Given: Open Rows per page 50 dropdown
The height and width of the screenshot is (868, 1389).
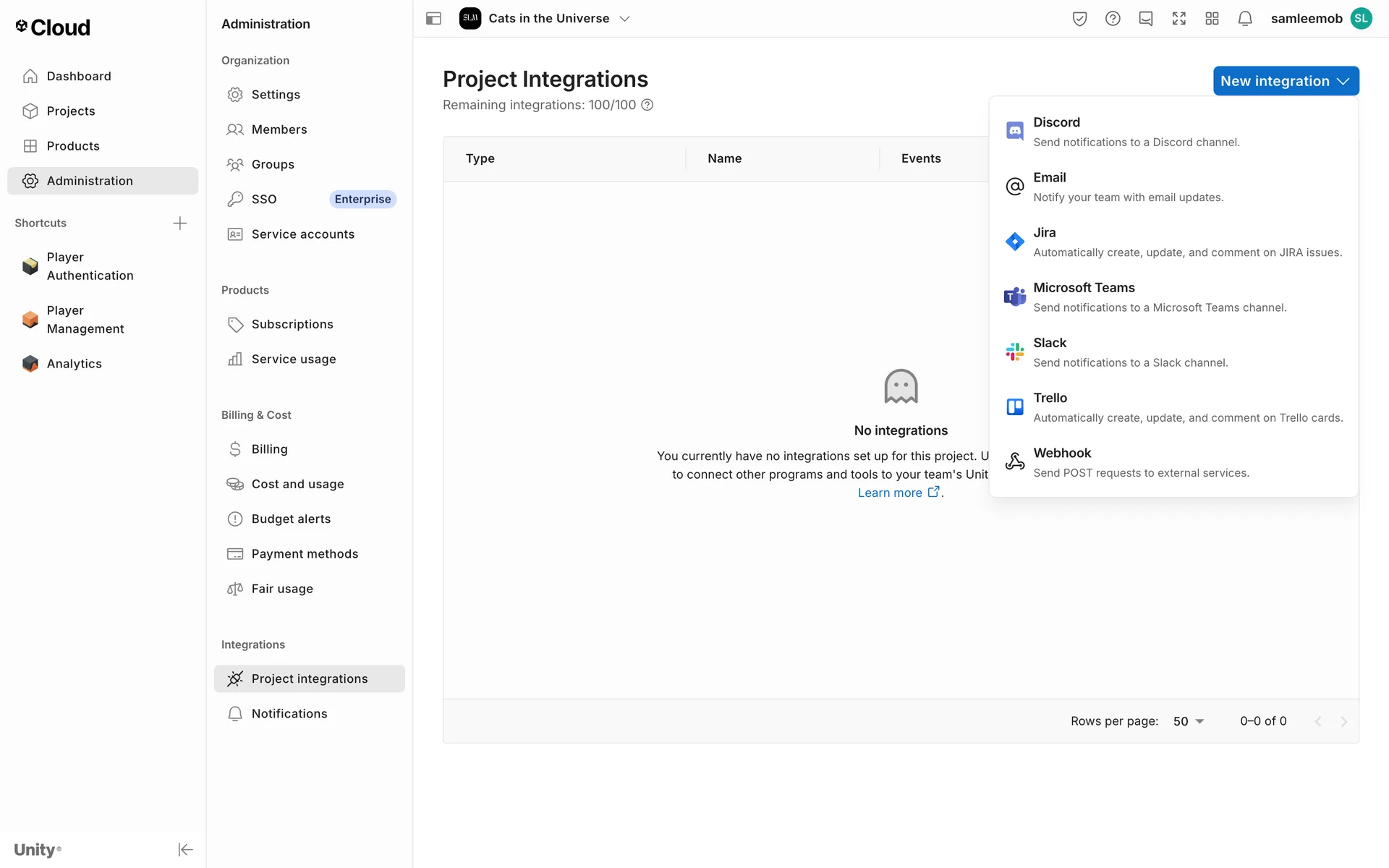Looking at the screenshot, I should pyautogui.click(x=1189, y=721).
